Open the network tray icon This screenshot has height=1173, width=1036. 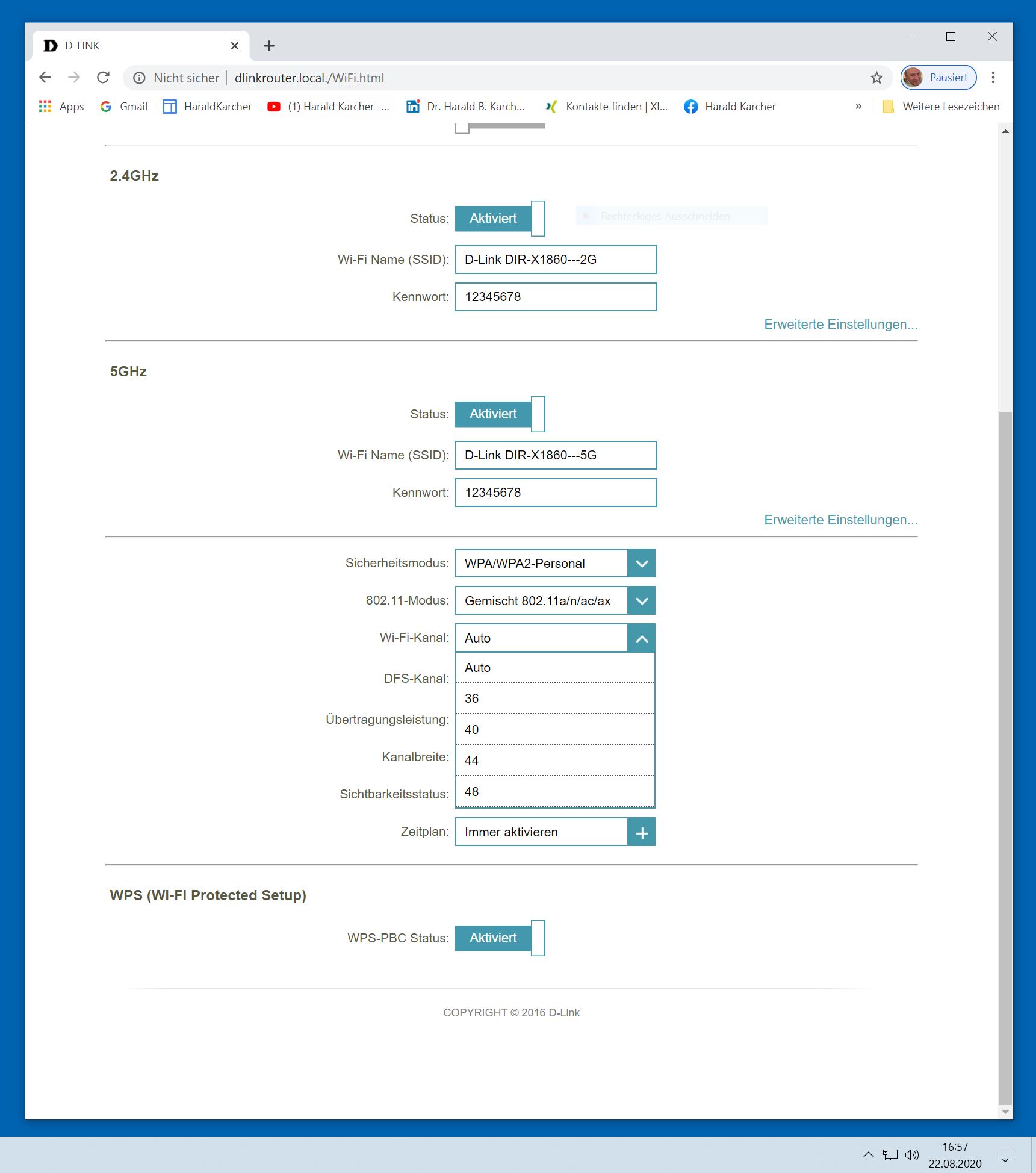(x=890, y=1155)
